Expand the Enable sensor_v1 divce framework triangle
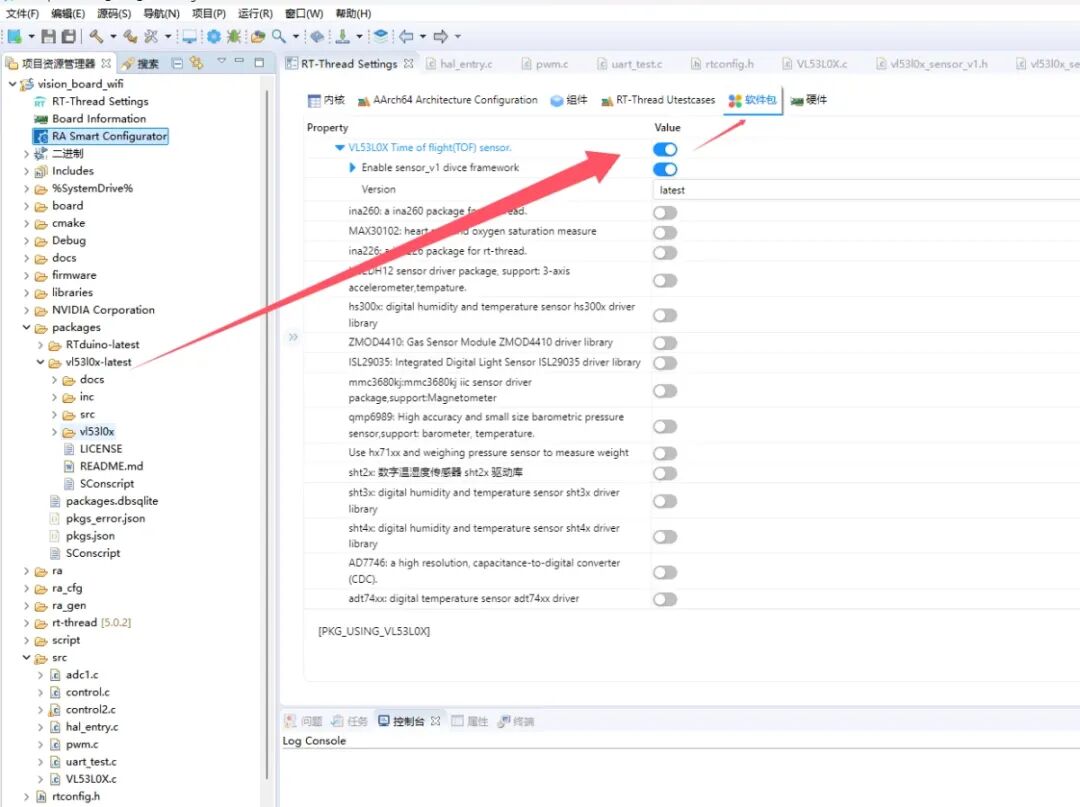Screen dimensions: 1080x807 click(352, 168)
